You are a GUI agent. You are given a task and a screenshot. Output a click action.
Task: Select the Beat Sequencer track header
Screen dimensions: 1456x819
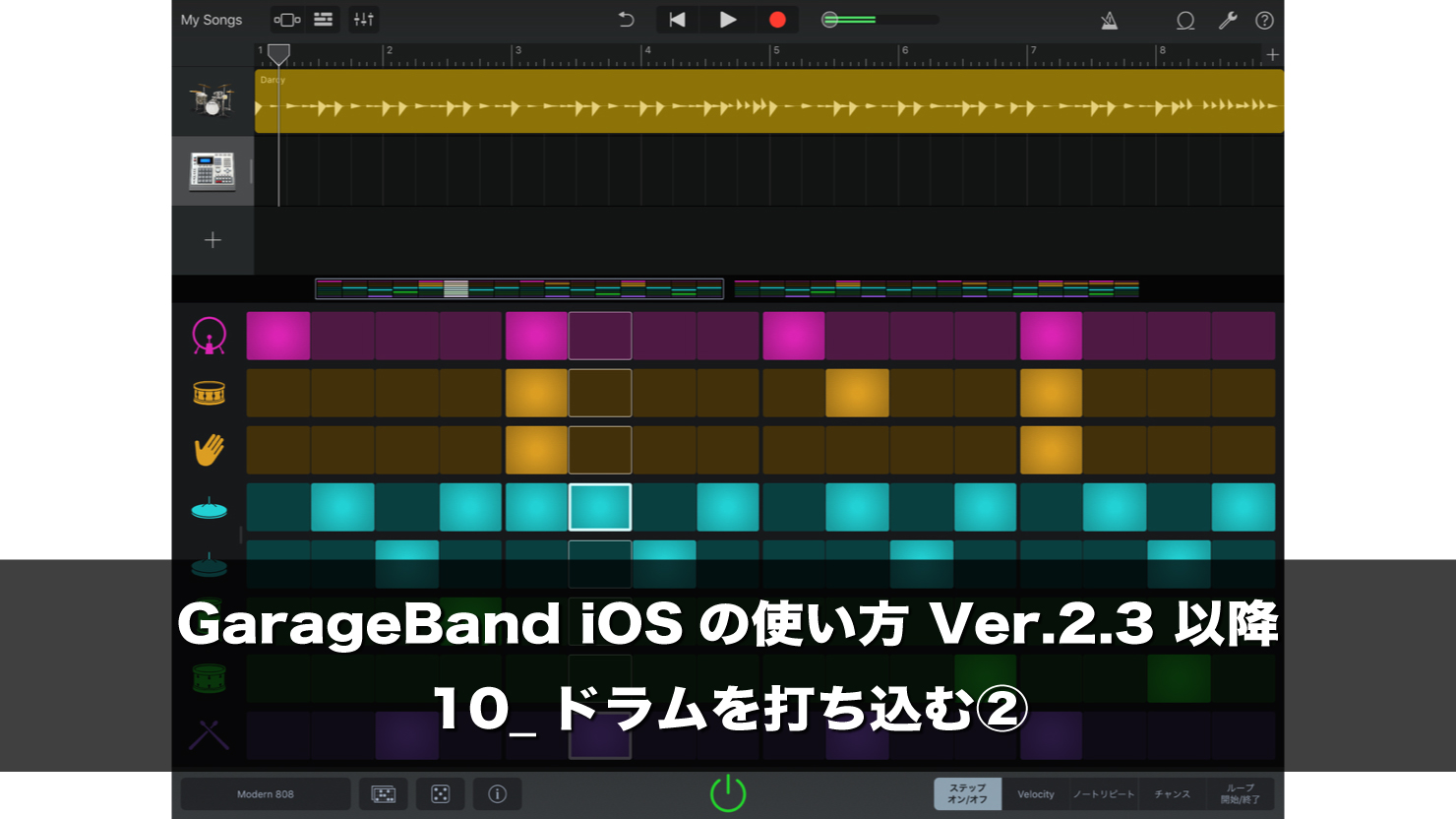212,171
